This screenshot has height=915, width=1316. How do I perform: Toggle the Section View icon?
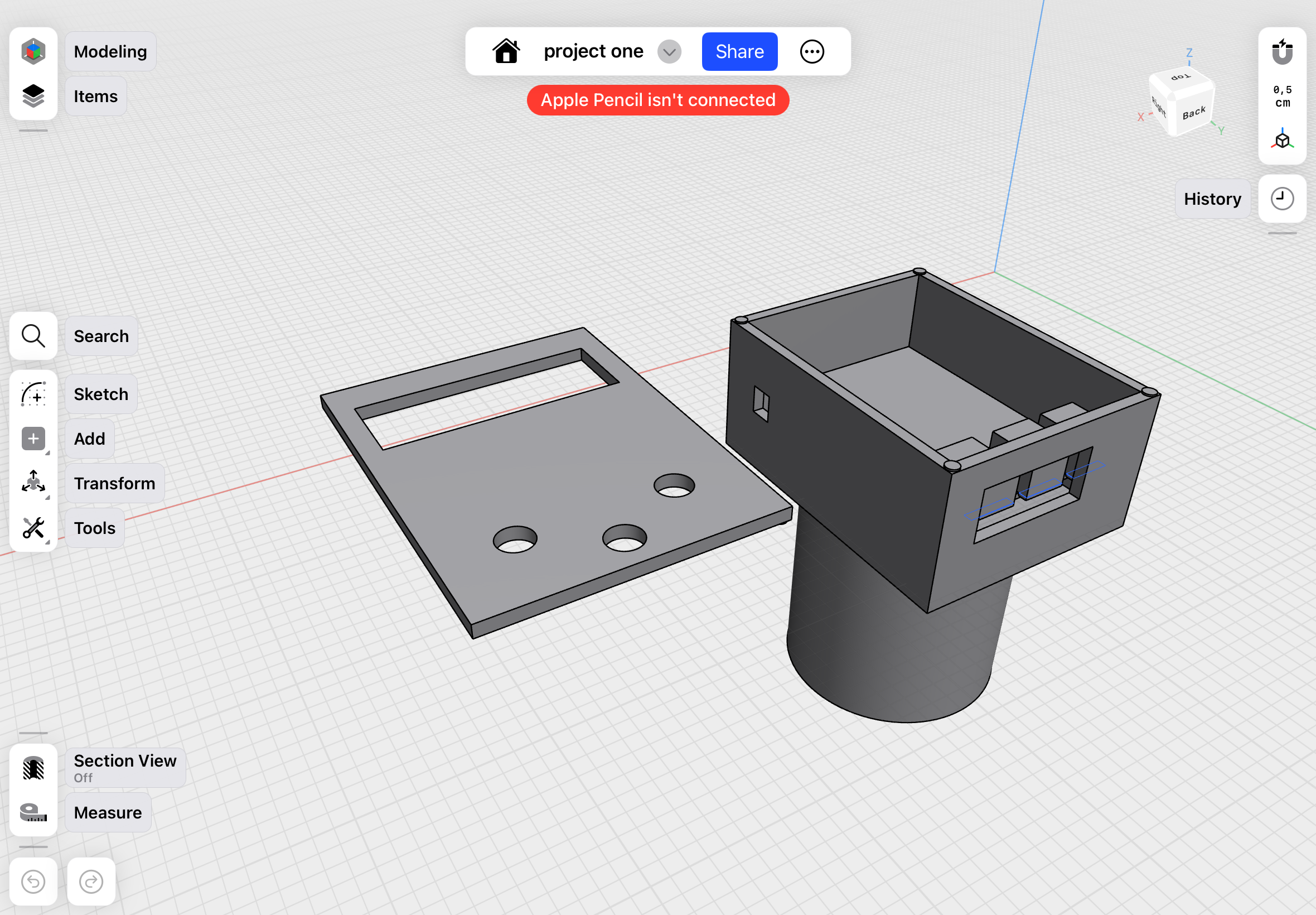click(33, 768)
